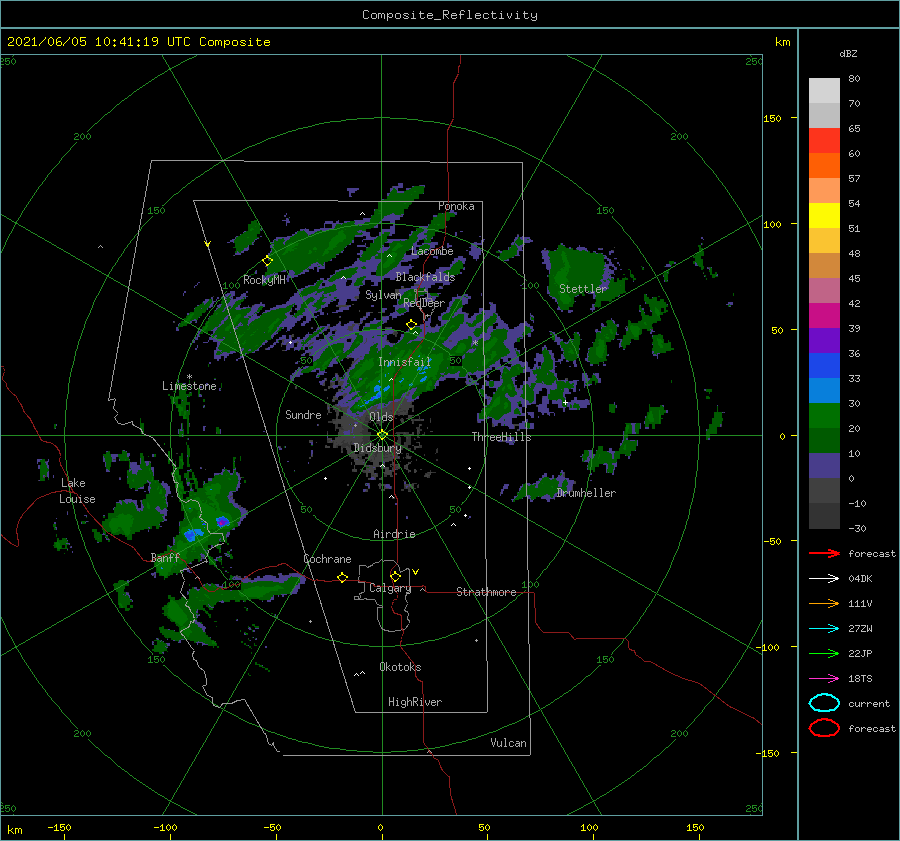The height and width of the screenshot is (841, 900).
Task: Click the yellow diamond at the radar center
Action: click(x=382, y=435)
